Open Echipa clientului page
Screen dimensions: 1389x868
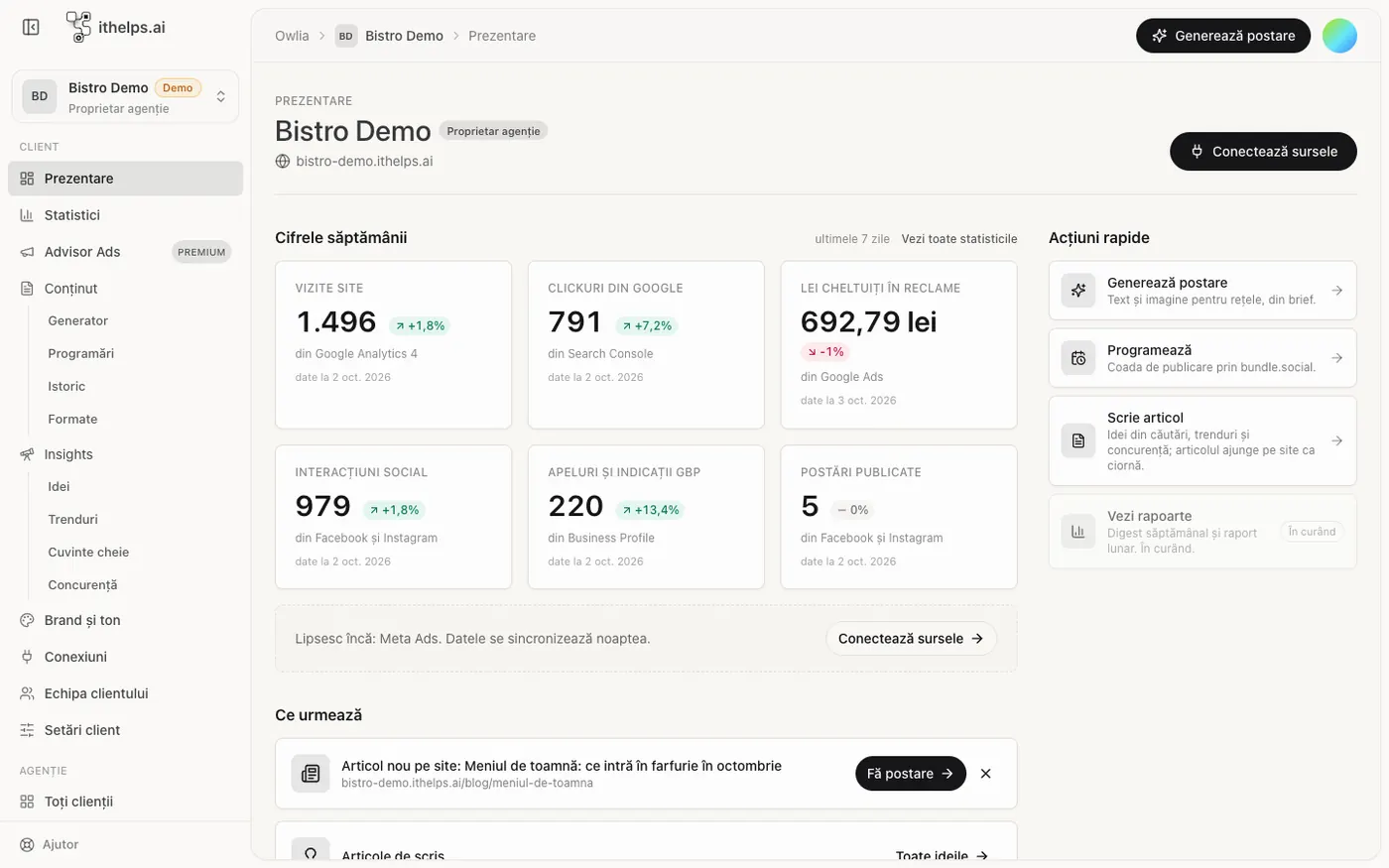click(x=125, y=693)
